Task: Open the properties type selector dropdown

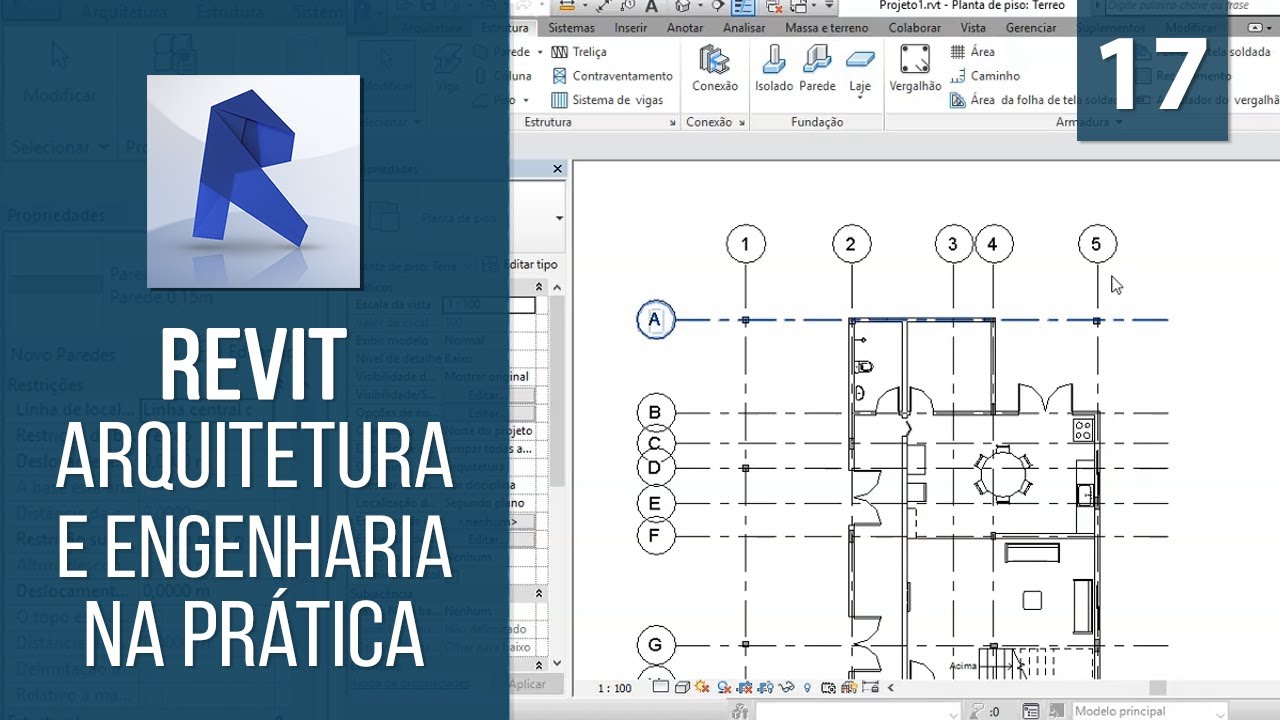Action: point(558,218)
